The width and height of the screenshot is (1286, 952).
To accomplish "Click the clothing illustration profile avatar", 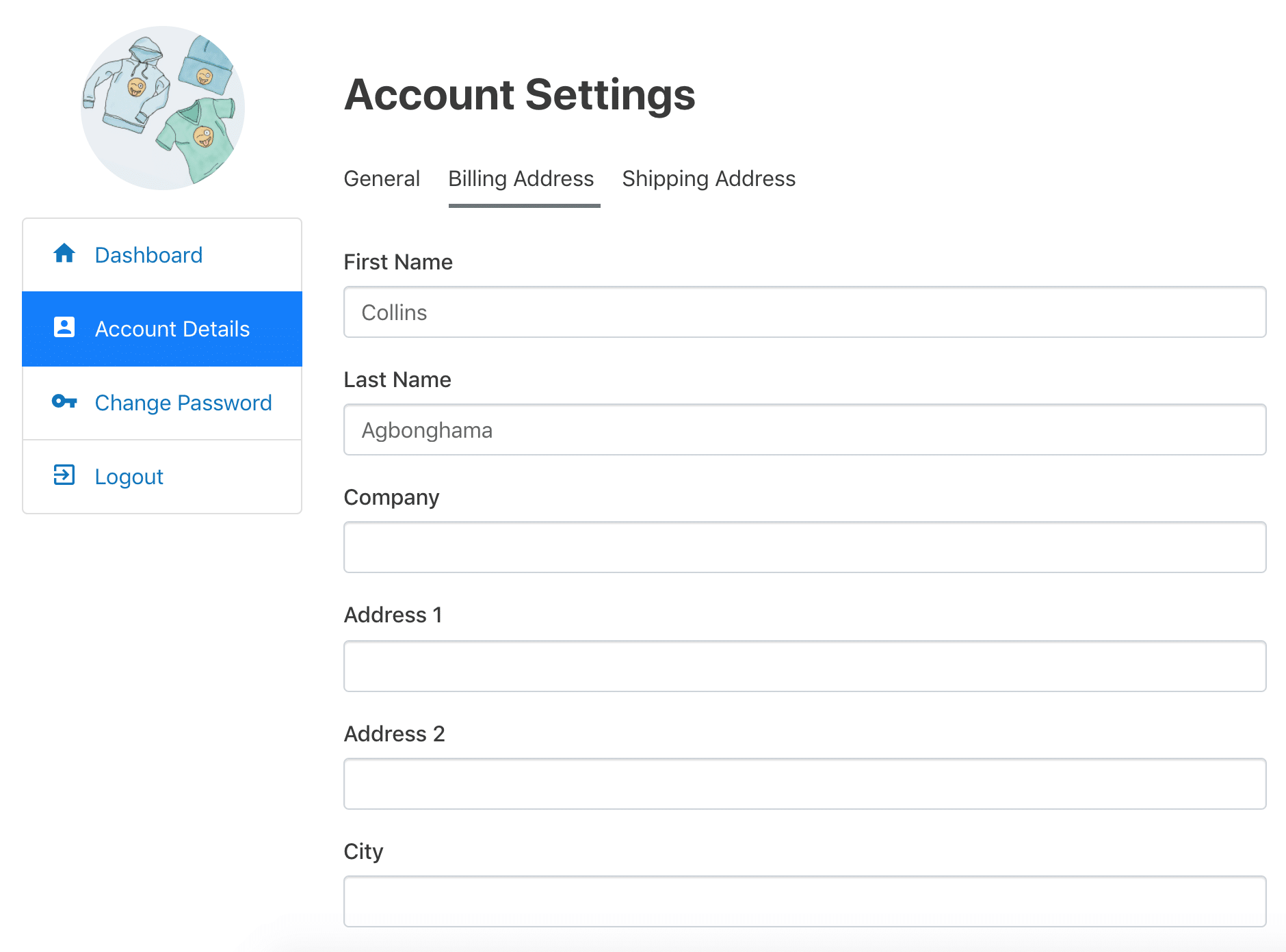I will [x=161, y=107].
